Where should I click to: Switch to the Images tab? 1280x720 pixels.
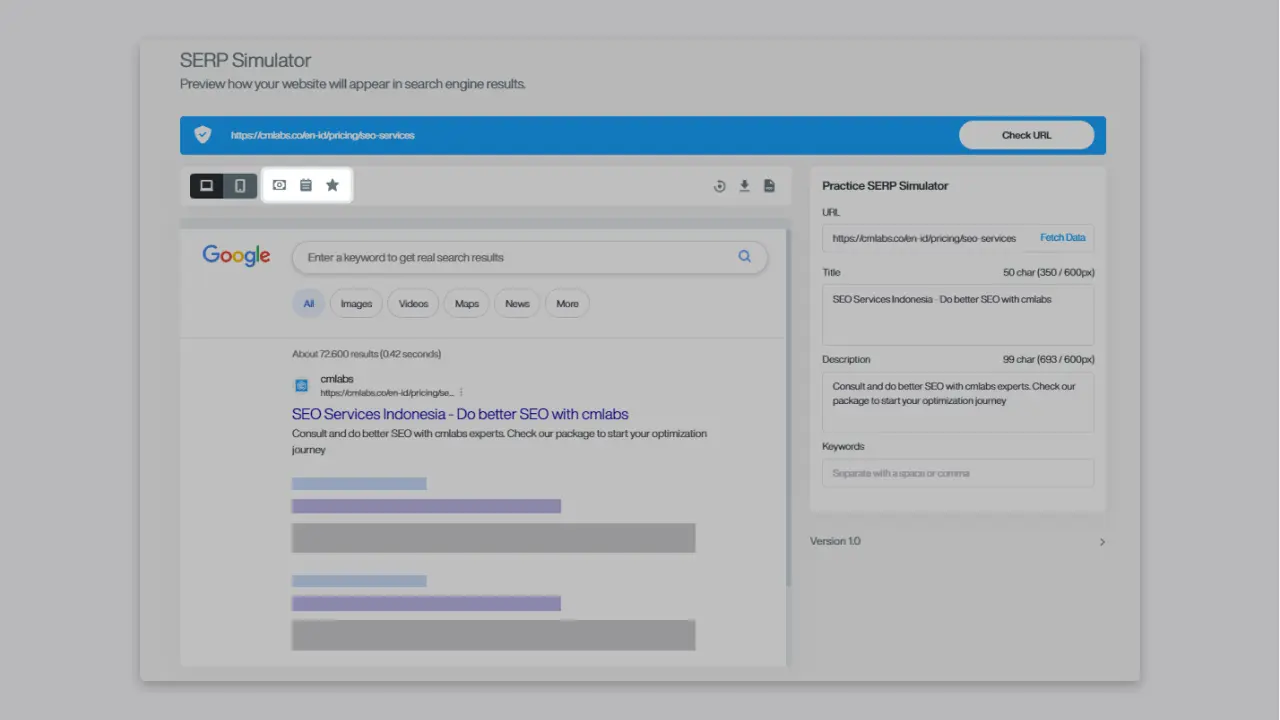coord(355,303)
